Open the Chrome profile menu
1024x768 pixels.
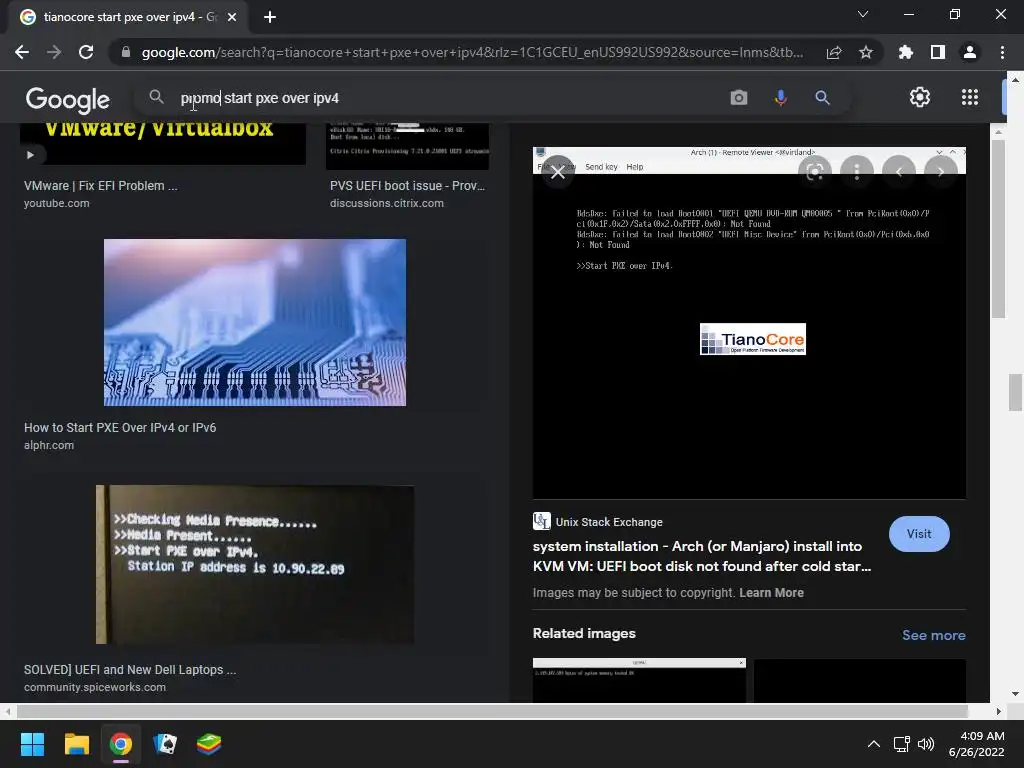click(x=970, y=52)
